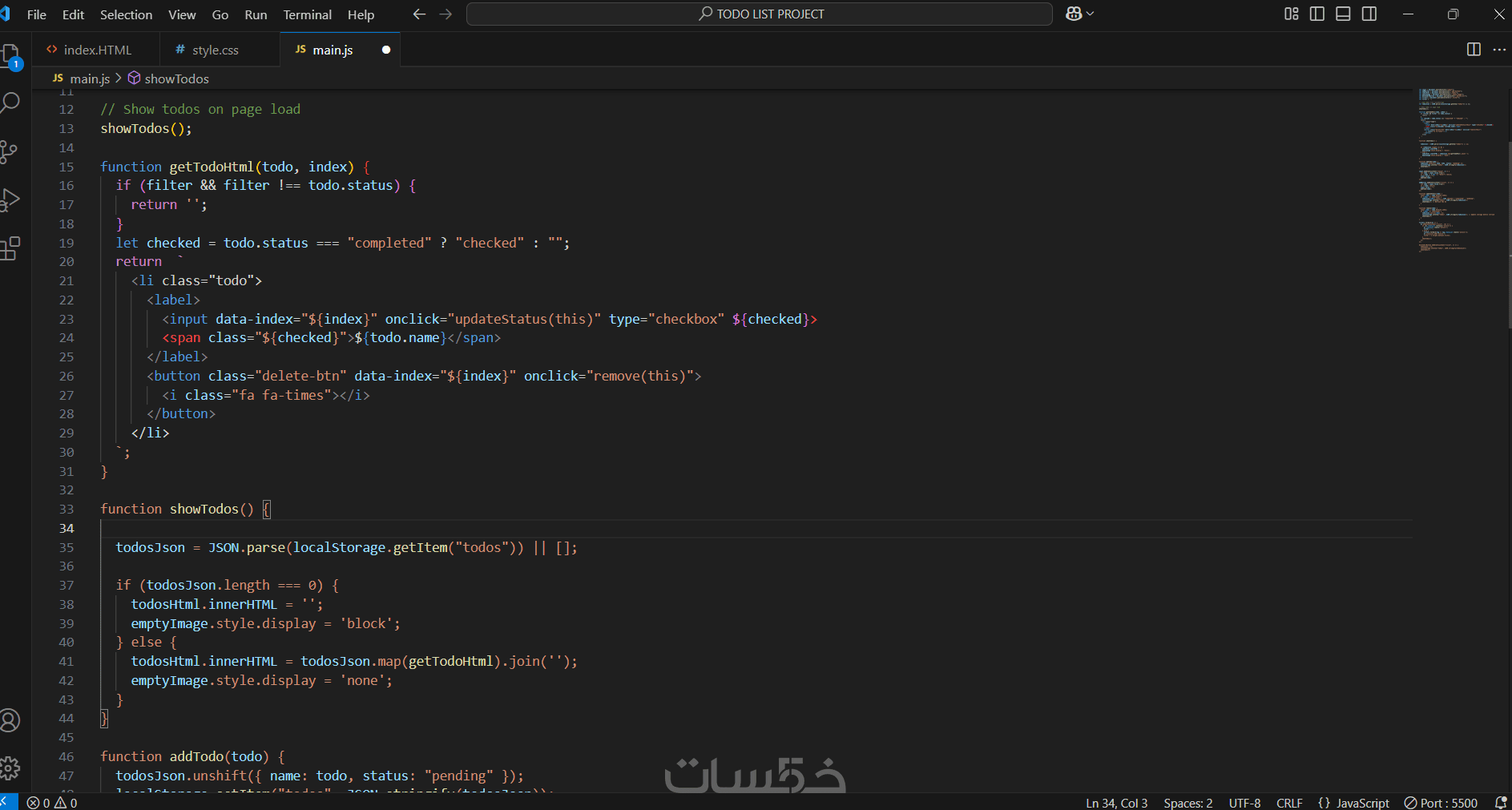Screen dimensions: 1512x810
Task: Click the showTodos breadcrumb symbol
Action: click(169, 79)
